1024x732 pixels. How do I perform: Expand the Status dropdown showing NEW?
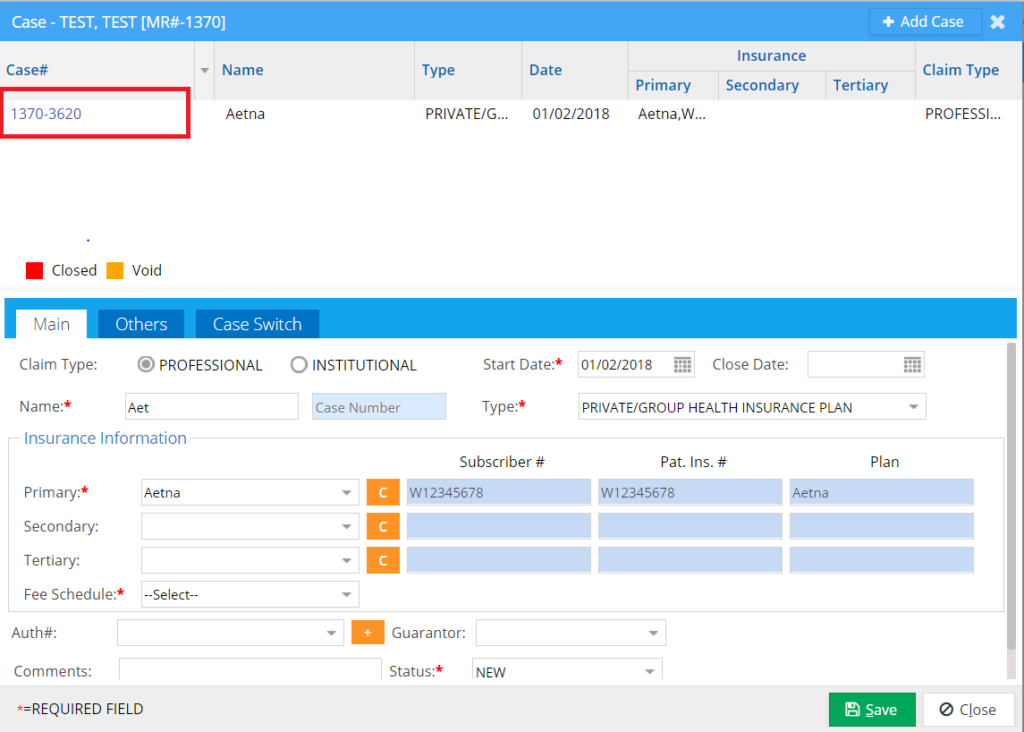click(649, 672)
